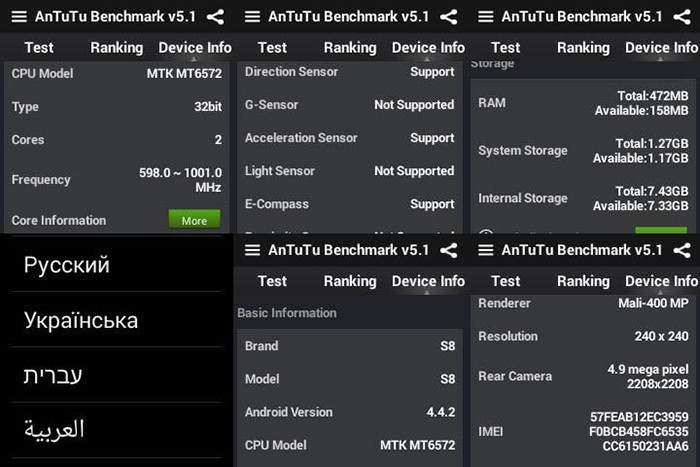Viewport: 700px width, 467px height.
Task: Open hamburger menu in the CPU Frequency panel
Action: [18, 17]
